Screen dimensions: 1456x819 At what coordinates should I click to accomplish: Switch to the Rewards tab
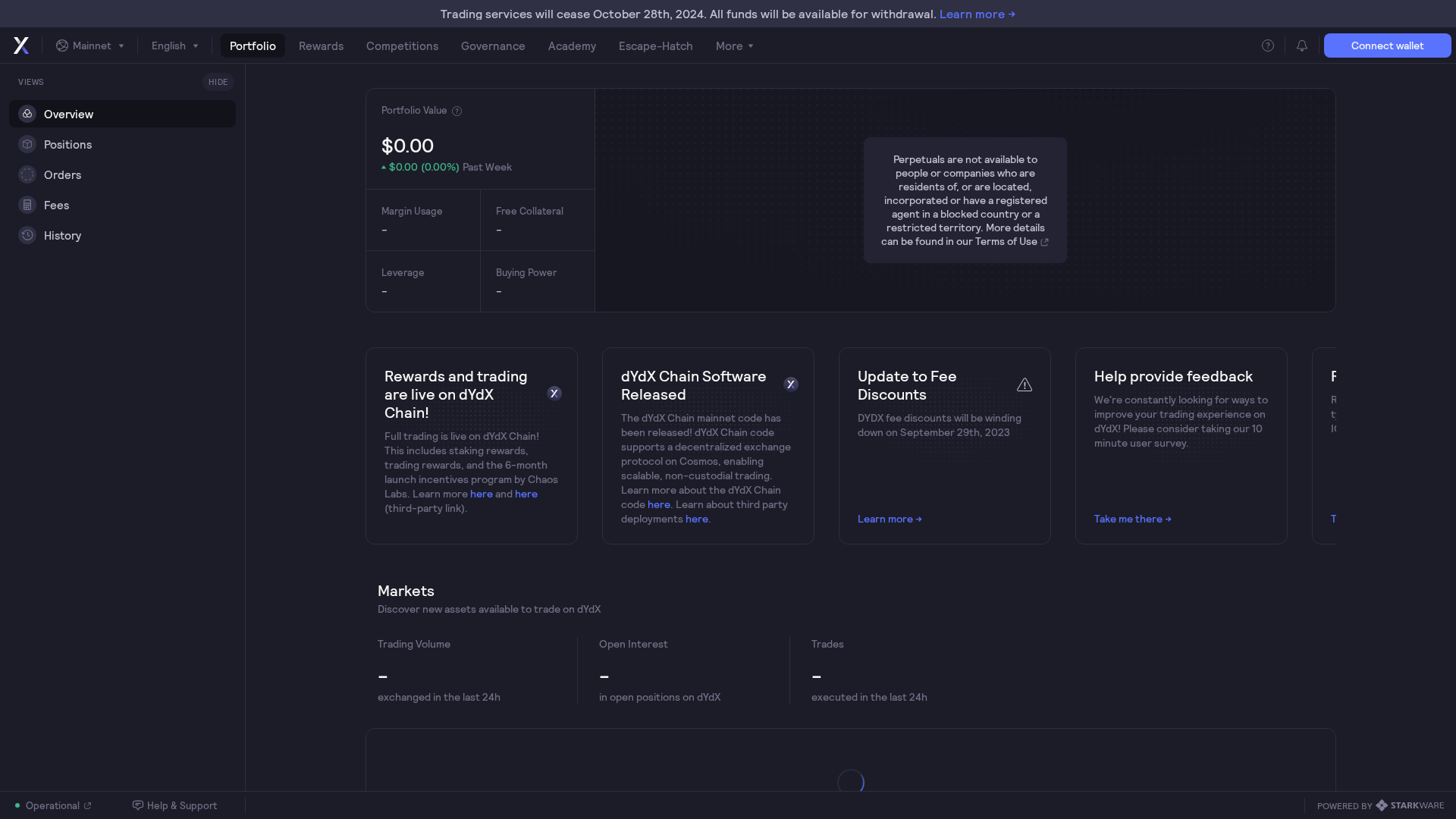(321, 45)
